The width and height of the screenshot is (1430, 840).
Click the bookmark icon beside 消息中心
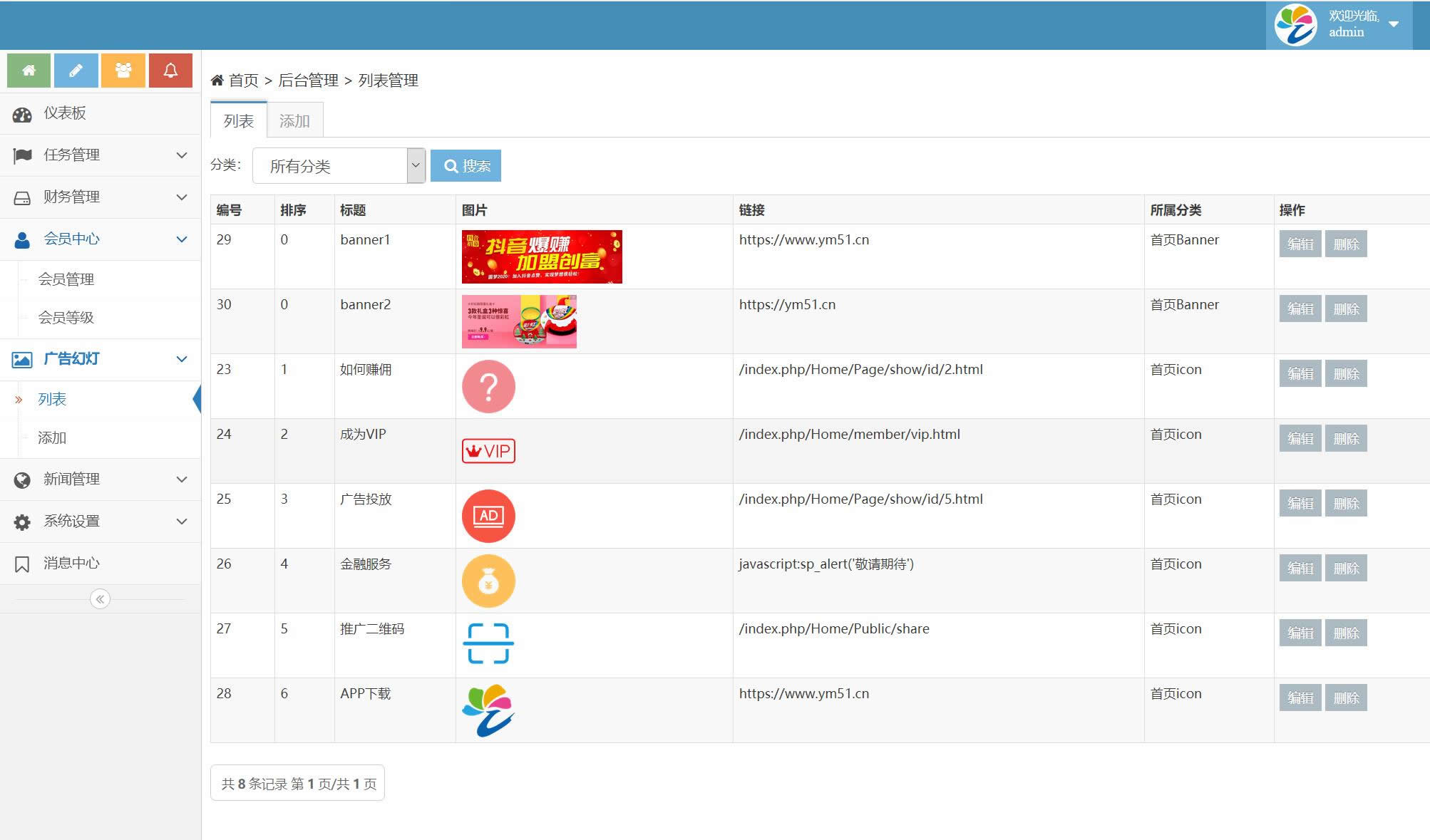pyautogui.click(x=22, y=564)
